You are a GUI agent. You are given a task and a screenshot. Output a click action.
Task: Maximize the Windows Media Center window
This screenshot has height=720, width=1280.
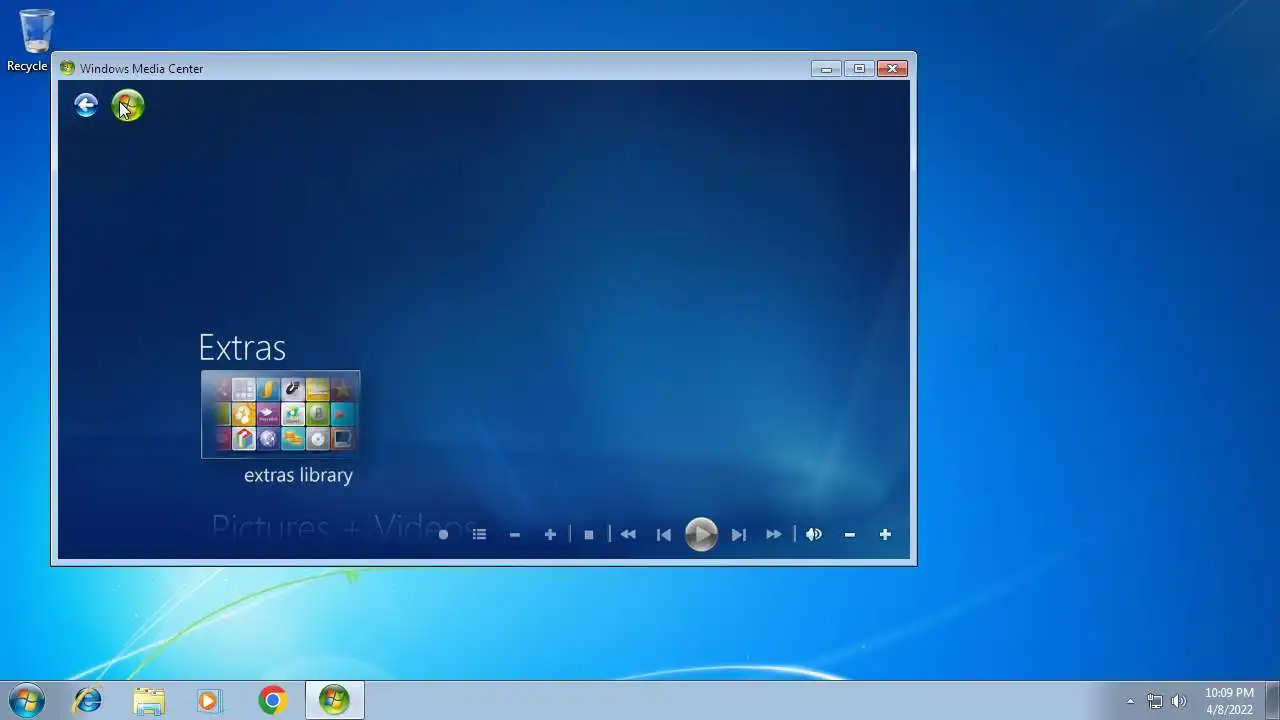coord(859,69)
